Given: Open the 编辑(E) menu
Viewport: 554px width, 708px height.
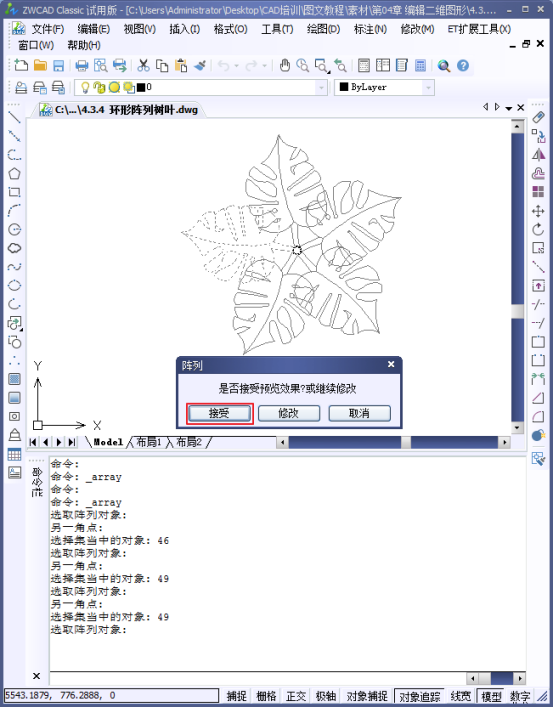Looking at the screenshot, I should click(x=93, y=29).
